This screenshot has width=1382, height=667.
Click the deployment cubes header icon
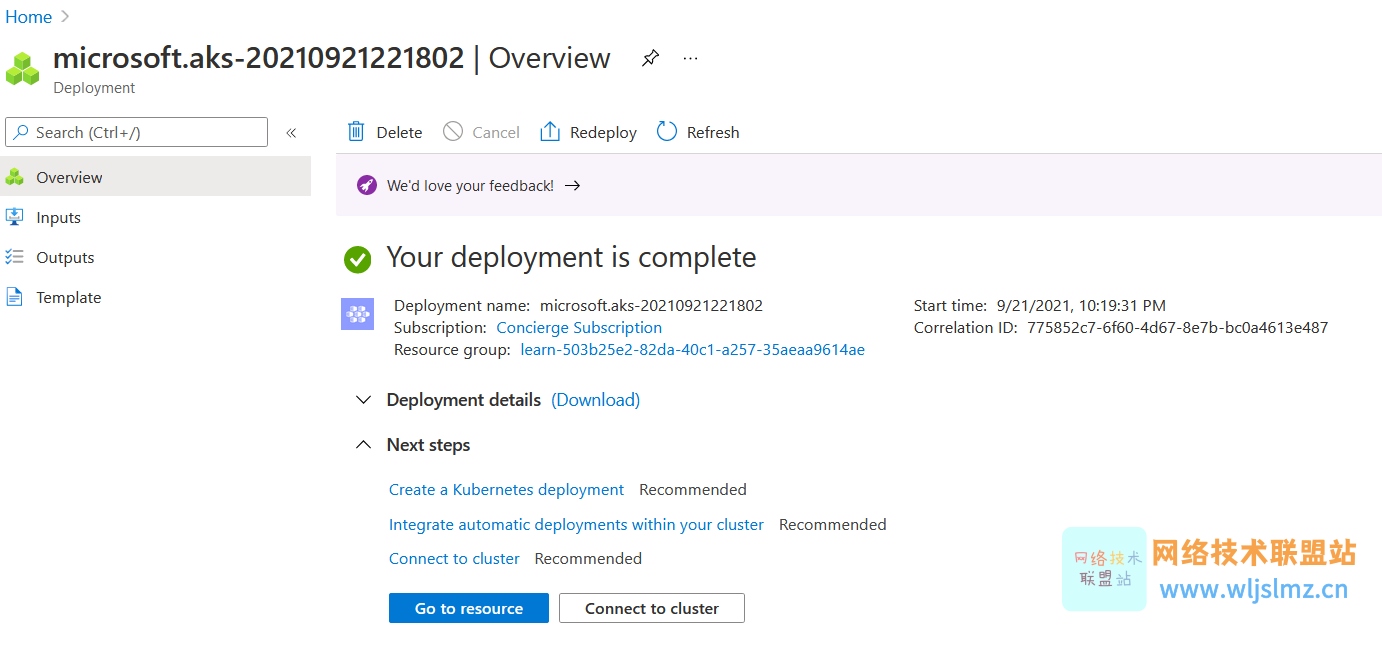(x=23, y=68)
